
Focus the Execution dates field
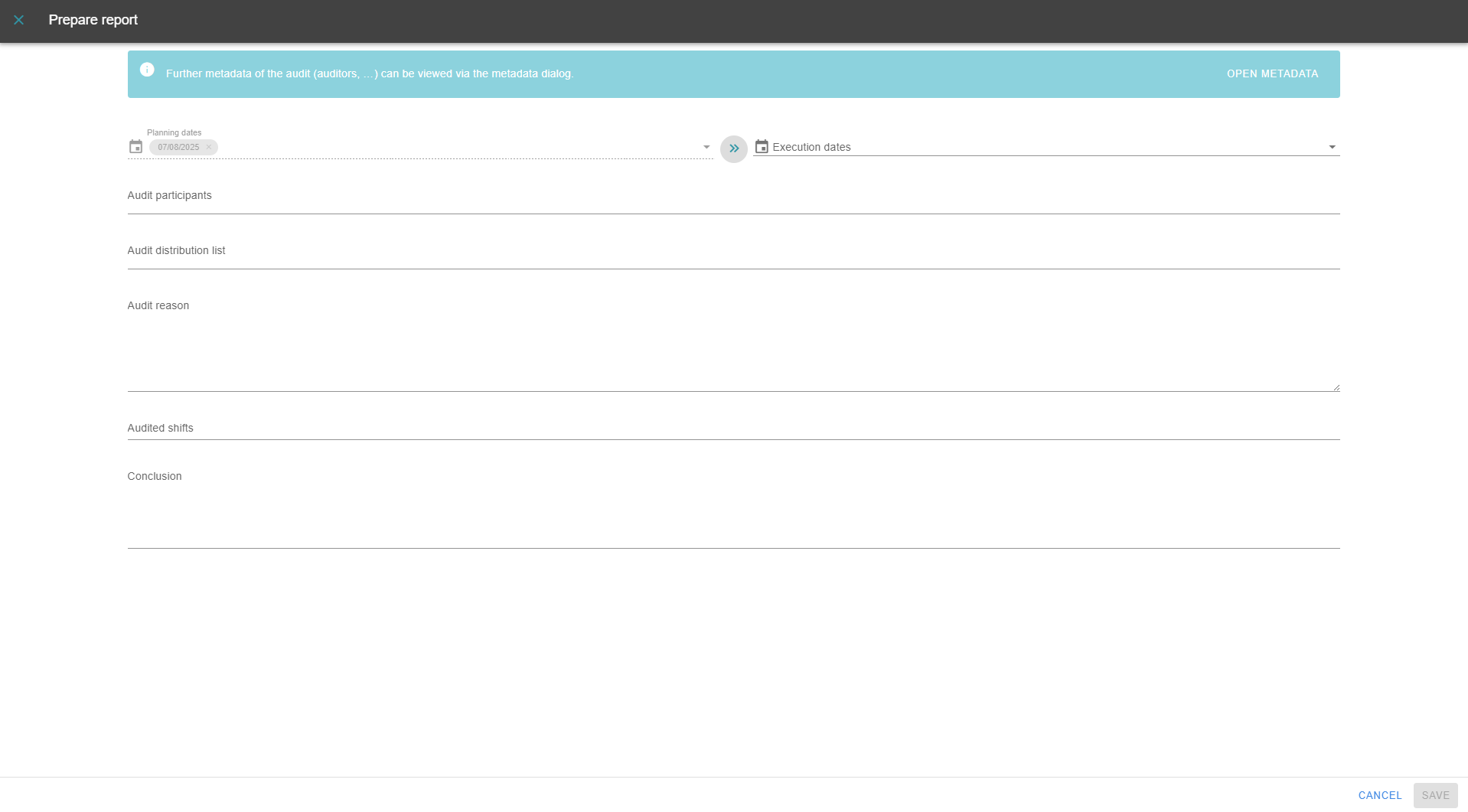[1041, 147]
